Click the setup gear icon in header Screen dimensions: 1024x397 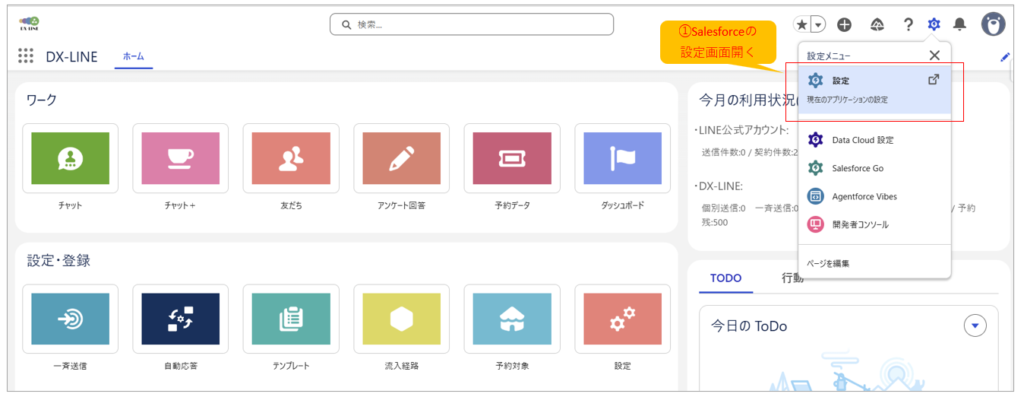(x=934, y=25)
